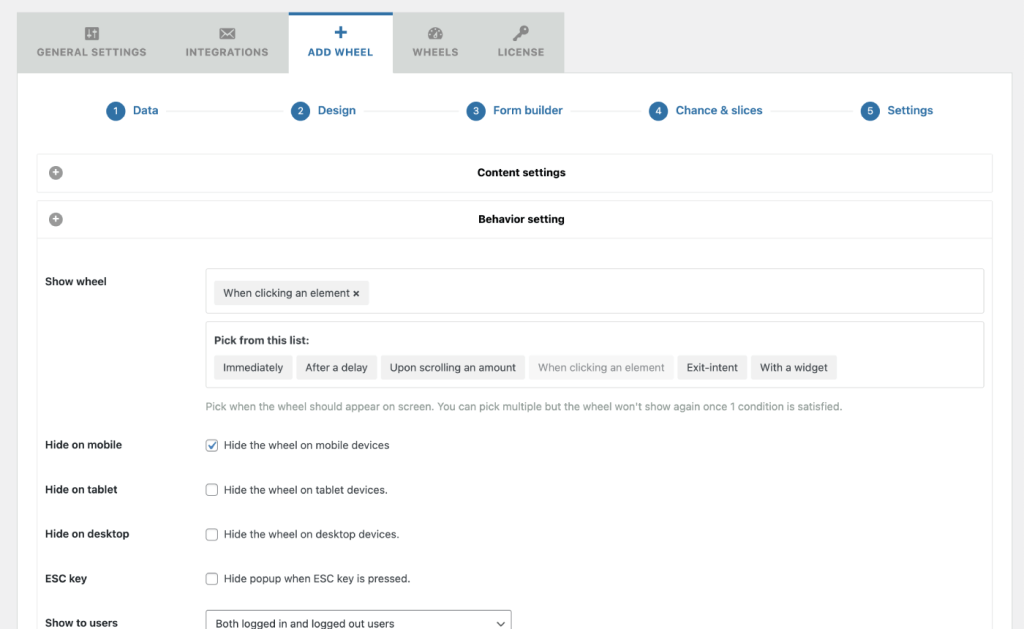The image size is (1024, 629).
Task: Click the envelope icon on Integrations tab
Action: tap(226, 32)
